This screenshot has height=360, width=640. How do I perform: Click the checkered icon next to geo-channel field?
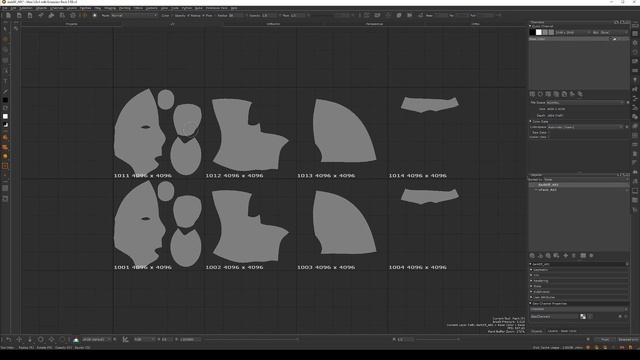click(x=583, y=316)
